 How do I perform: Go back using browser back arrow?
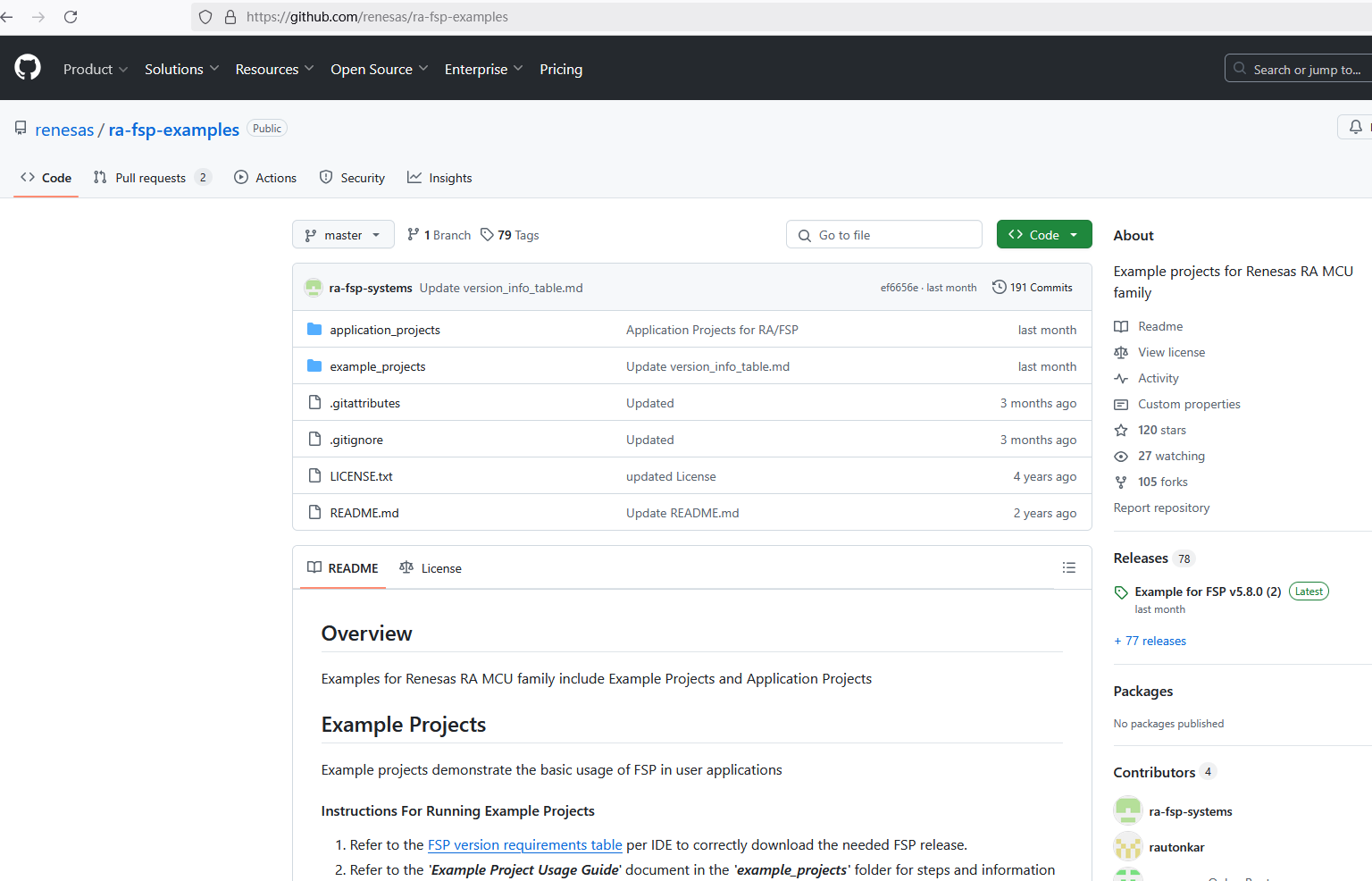pos(7,17)
